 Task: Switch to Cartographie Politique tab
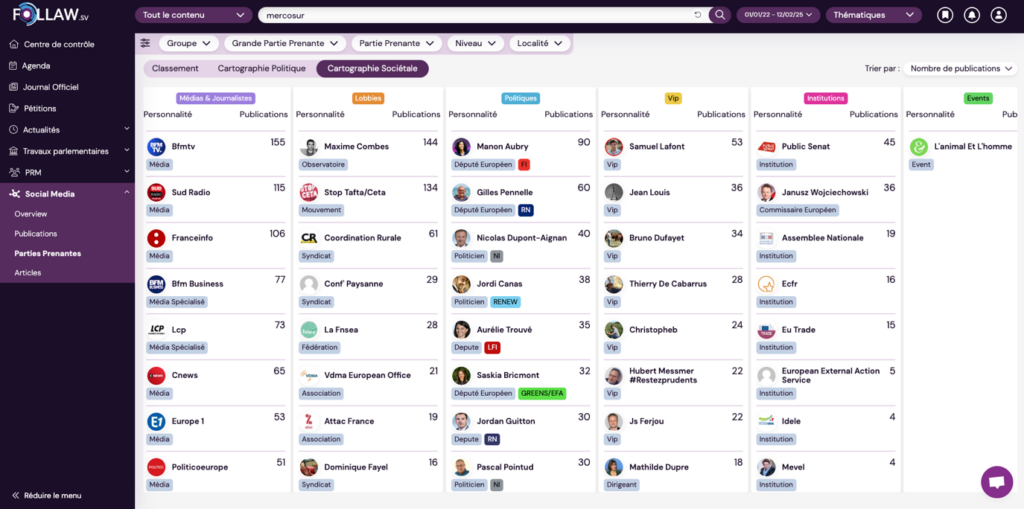[x=261, y=68]
